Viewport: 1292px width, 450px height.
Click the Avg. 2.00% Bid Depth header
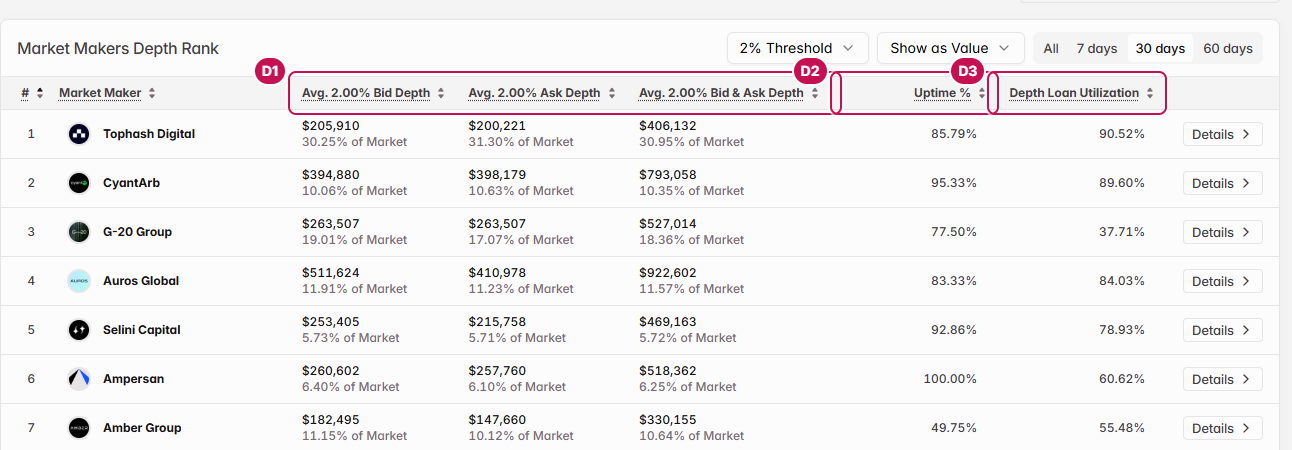coord(366,93)
